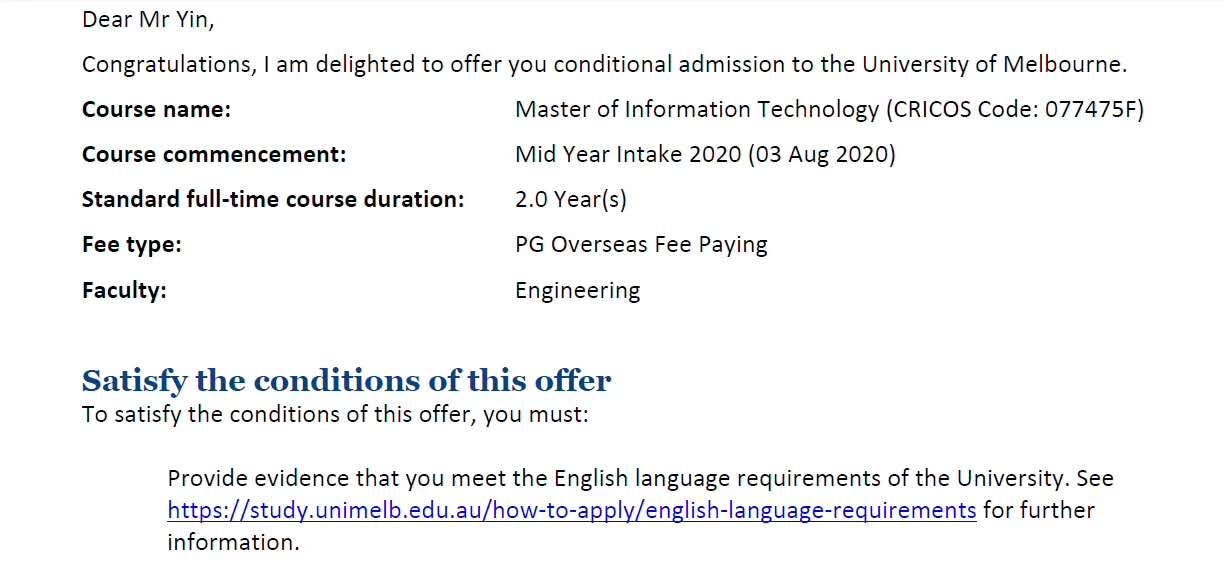Select 'Standard full-time course duration:' label
Viewport: 1224px width, 572px height.
click(x=273, y=199)
